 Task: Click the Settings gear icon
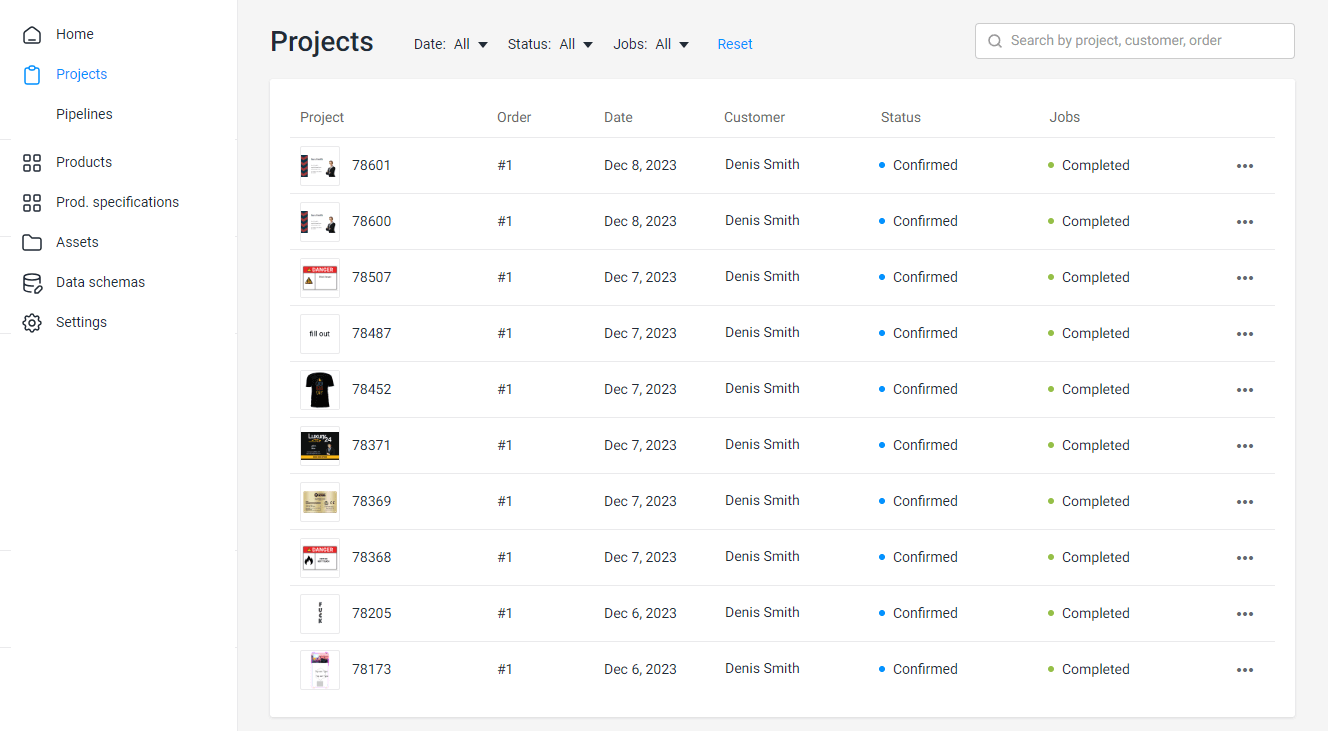(x=32, y=322)
